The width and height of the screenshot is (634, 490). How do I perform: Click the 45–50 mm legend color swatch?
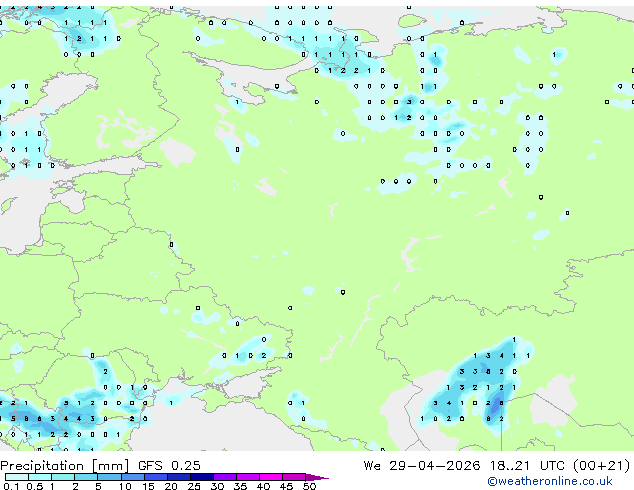point(294,477)
